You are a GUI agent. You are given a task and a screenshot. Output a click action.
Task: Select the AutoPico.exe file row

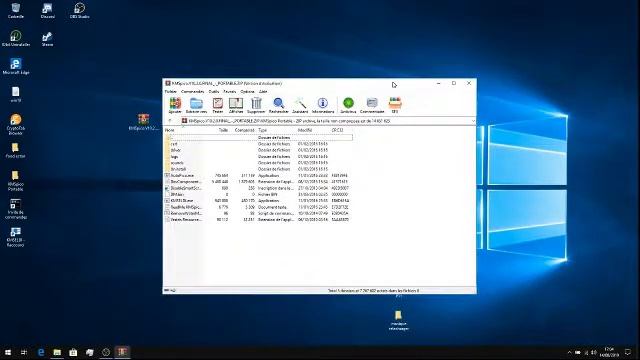[x=258, y=176]
